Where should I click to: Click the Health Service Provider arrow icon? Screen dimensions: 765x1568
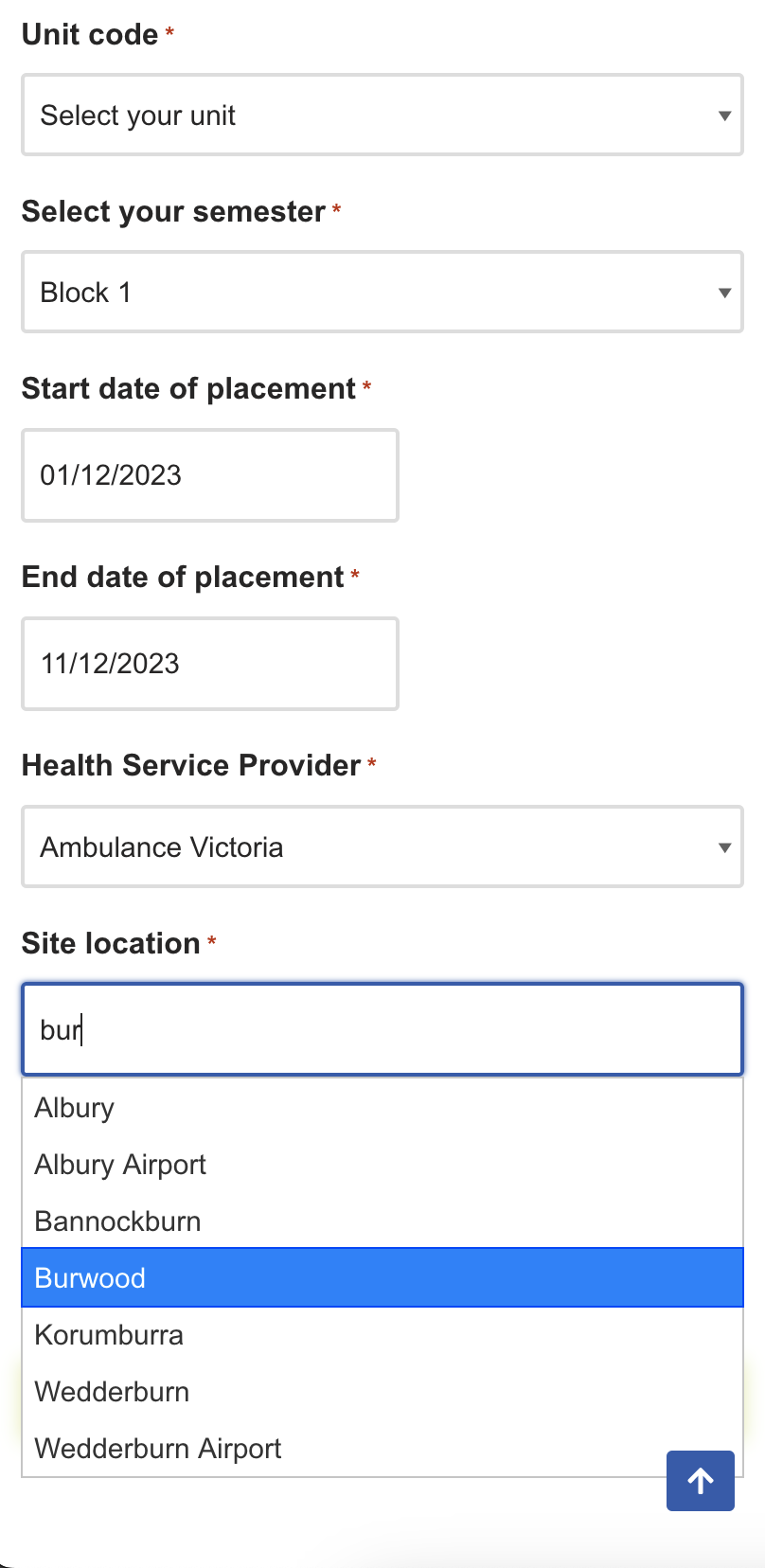pyautogui.click(x=724, y=847)
